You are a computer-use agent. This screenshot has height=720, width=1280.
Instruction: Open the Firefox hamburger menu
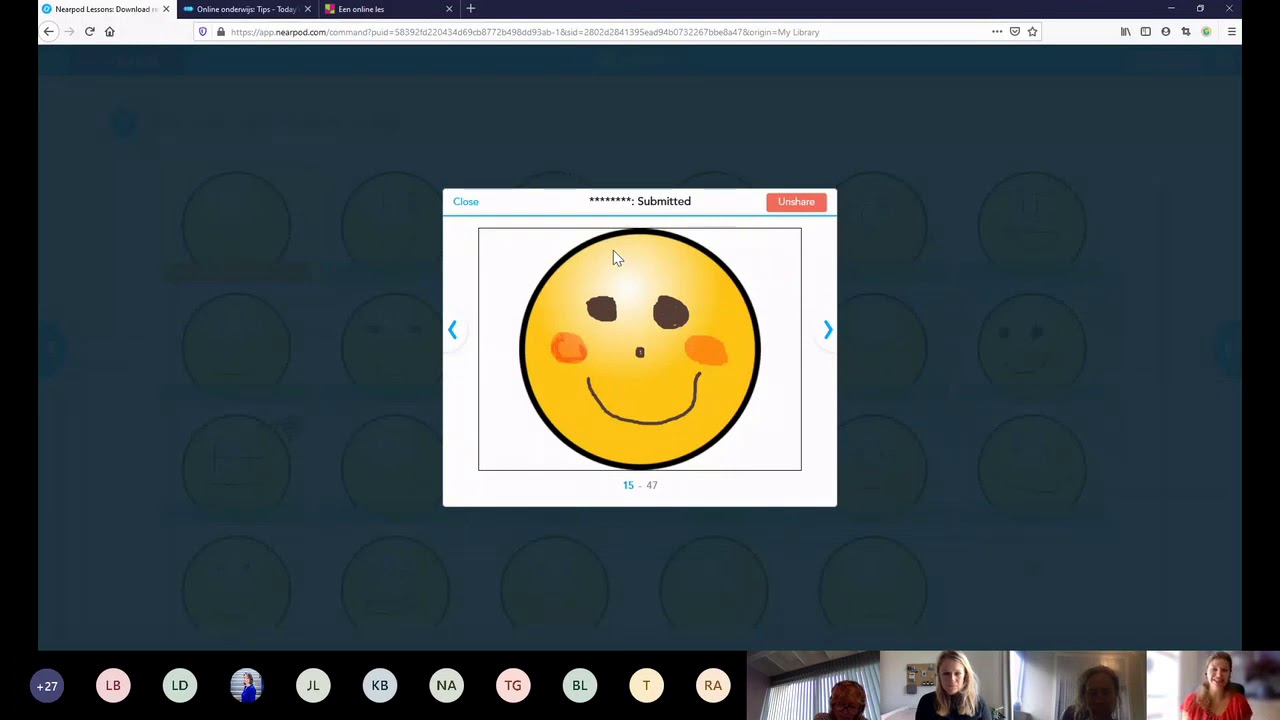(x=1231, y=32)
